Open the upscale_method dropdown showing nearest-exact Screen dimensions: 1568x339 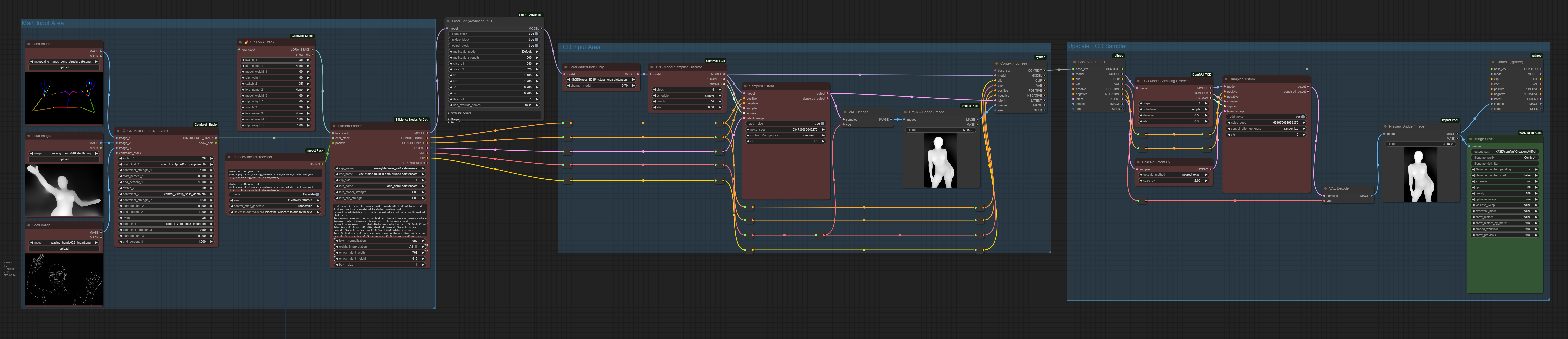1172,175
